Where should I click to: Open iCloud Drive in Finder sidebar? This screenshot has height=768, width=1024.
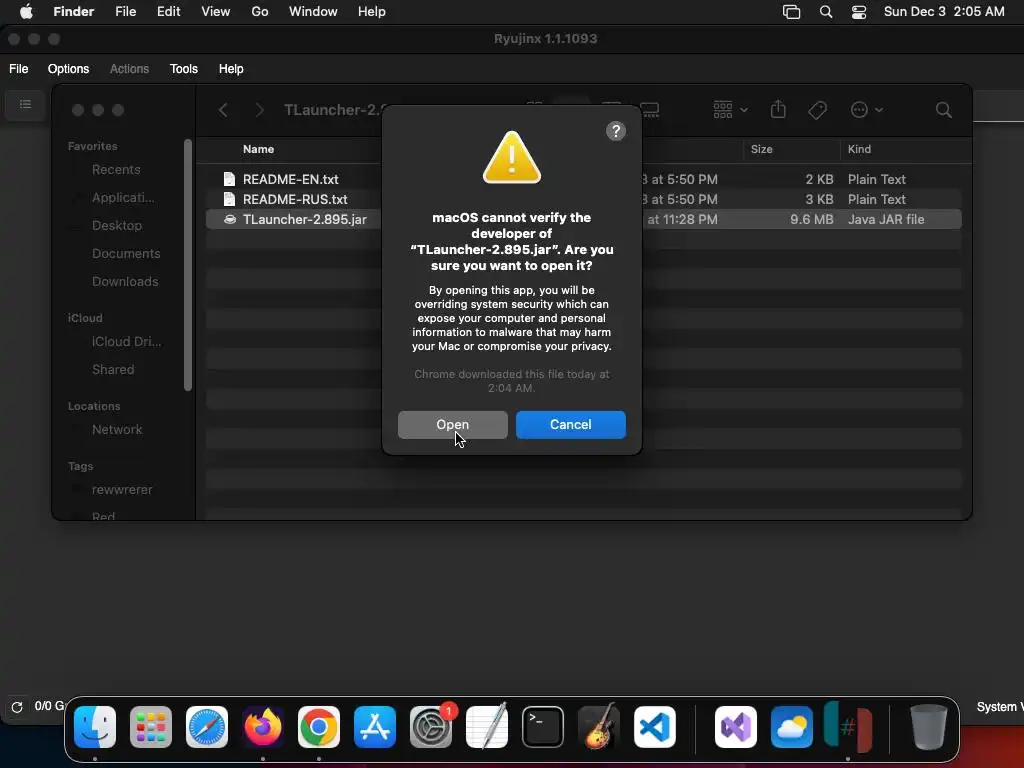[x=126, y=342]
